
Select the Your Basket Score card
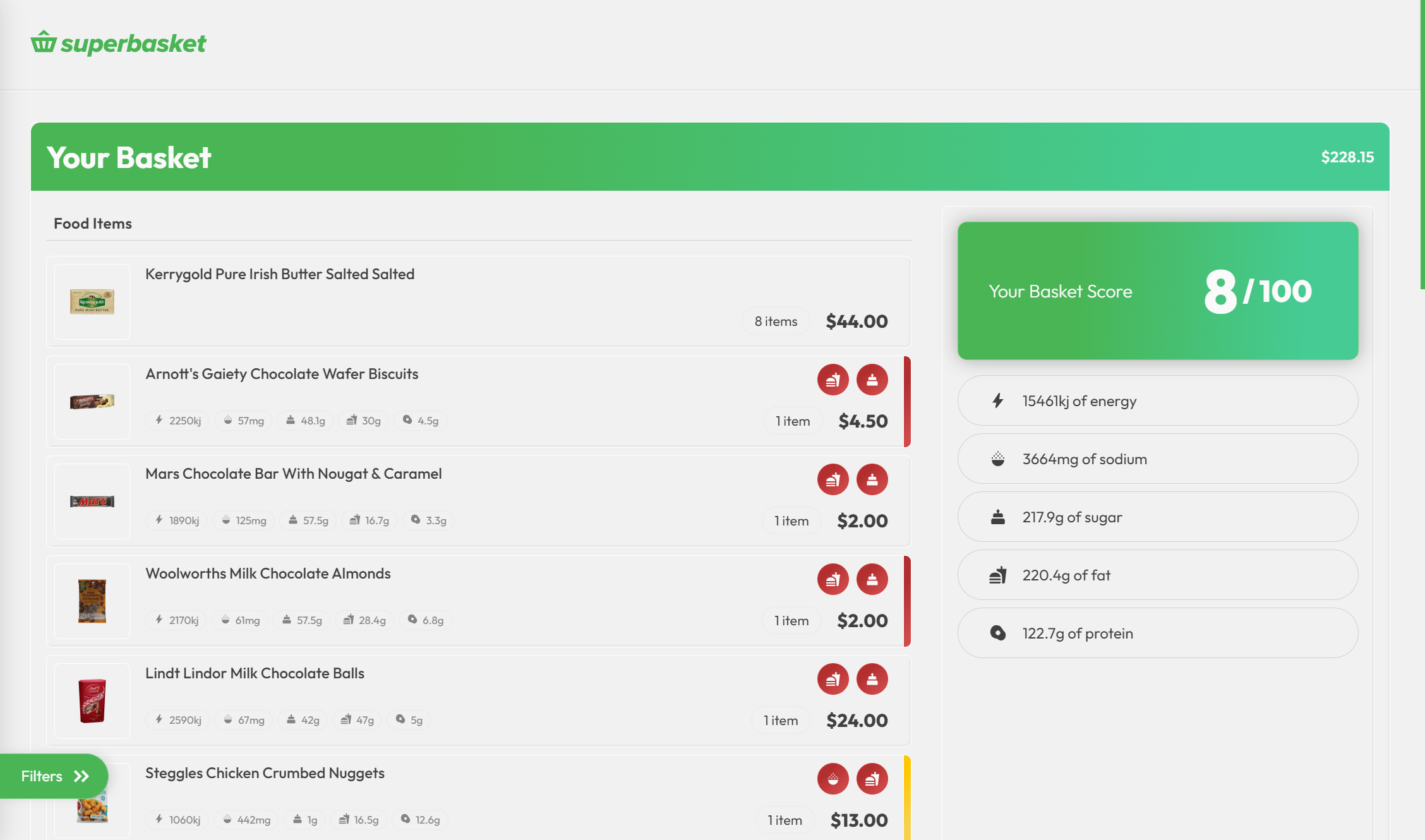[x=1157, y=291]
